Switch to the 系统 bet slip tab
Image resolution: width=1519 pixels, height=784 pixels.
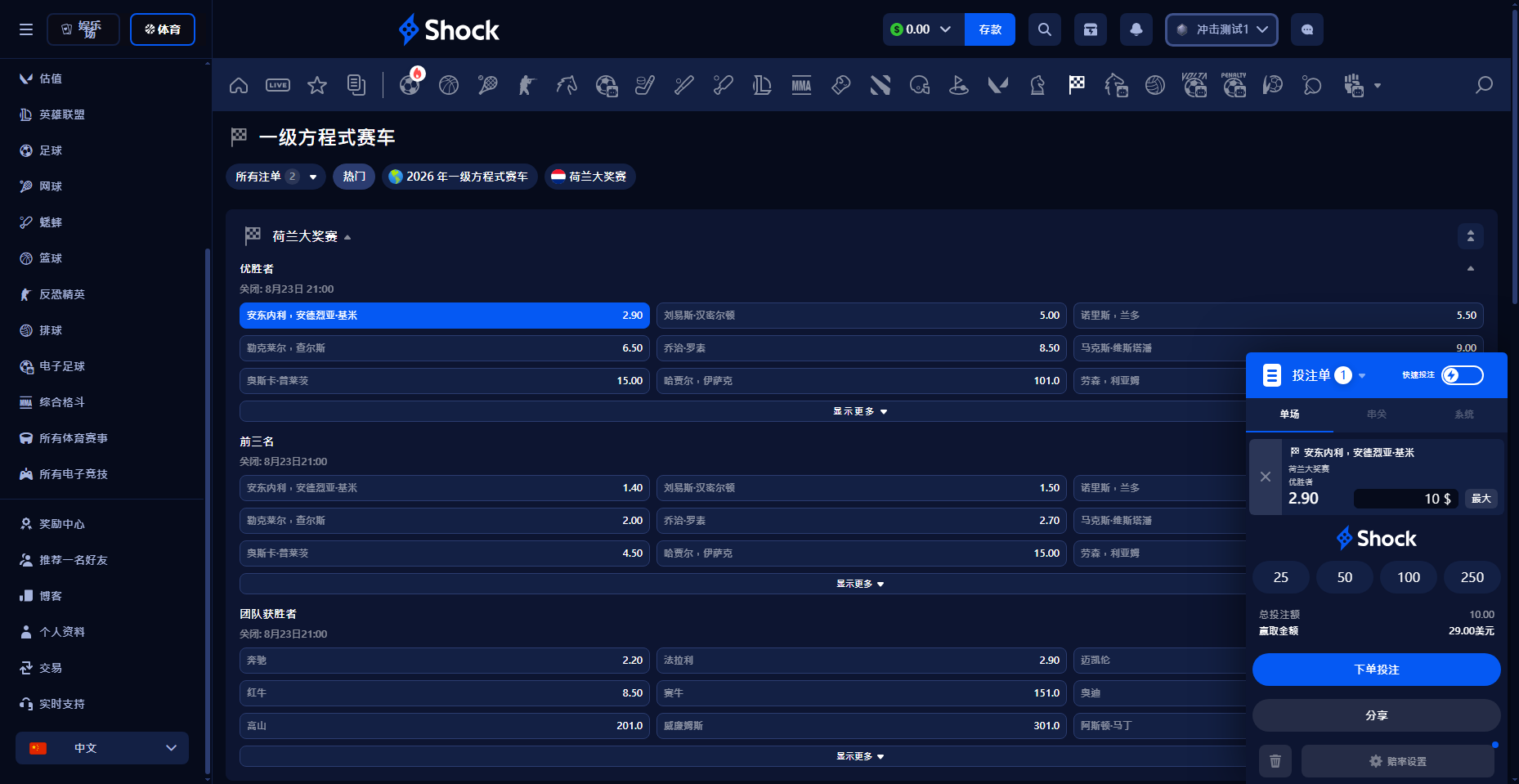[1464, 414]
